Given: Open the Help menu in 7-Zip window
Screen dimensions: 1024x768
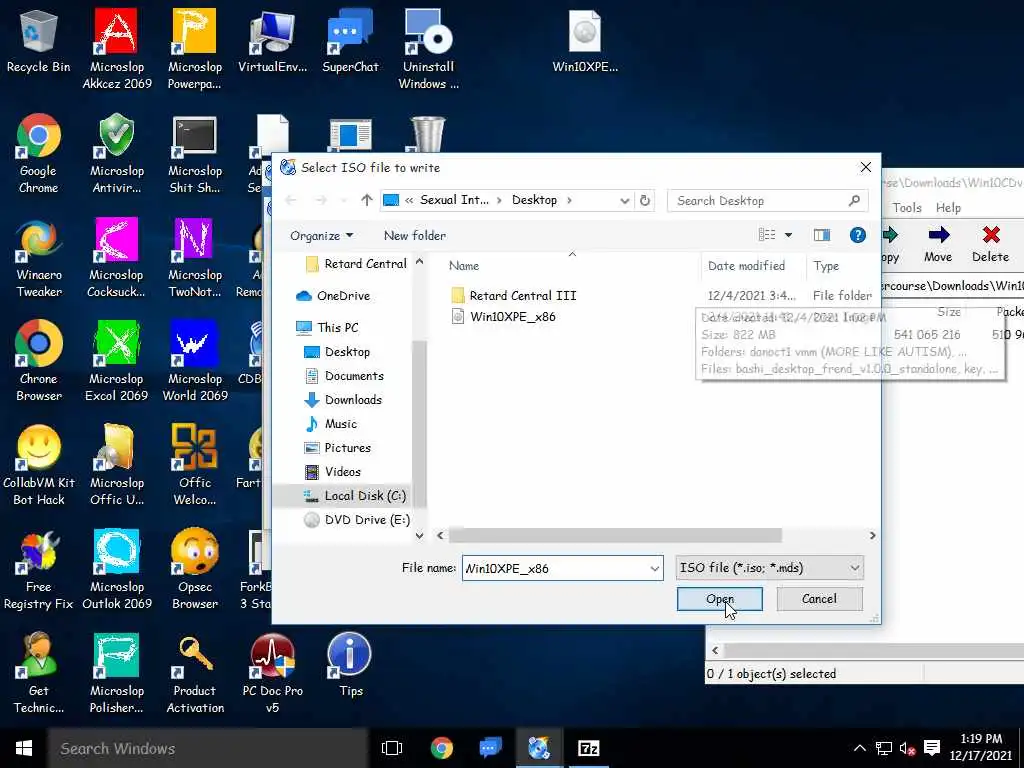Looking at the screenshot, I should tap(948, 208).
